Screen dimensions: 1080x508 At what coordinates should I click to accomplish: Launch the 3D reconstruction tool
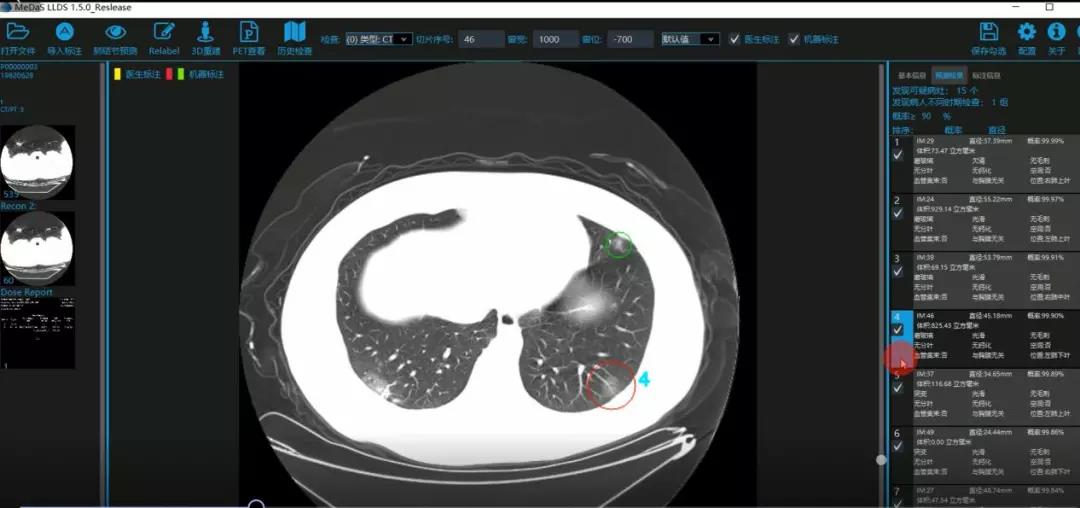click(x=207, y=32)
